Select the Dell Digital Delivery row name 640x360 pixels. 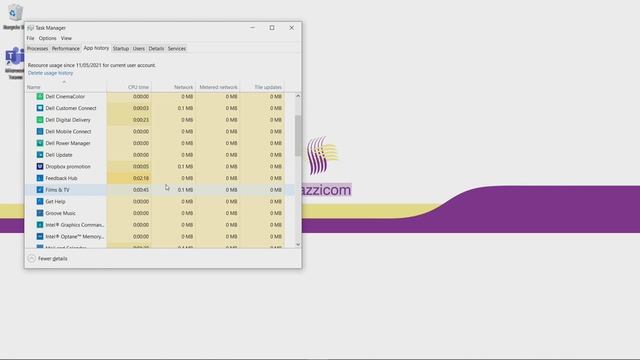[x=68, y=120]
